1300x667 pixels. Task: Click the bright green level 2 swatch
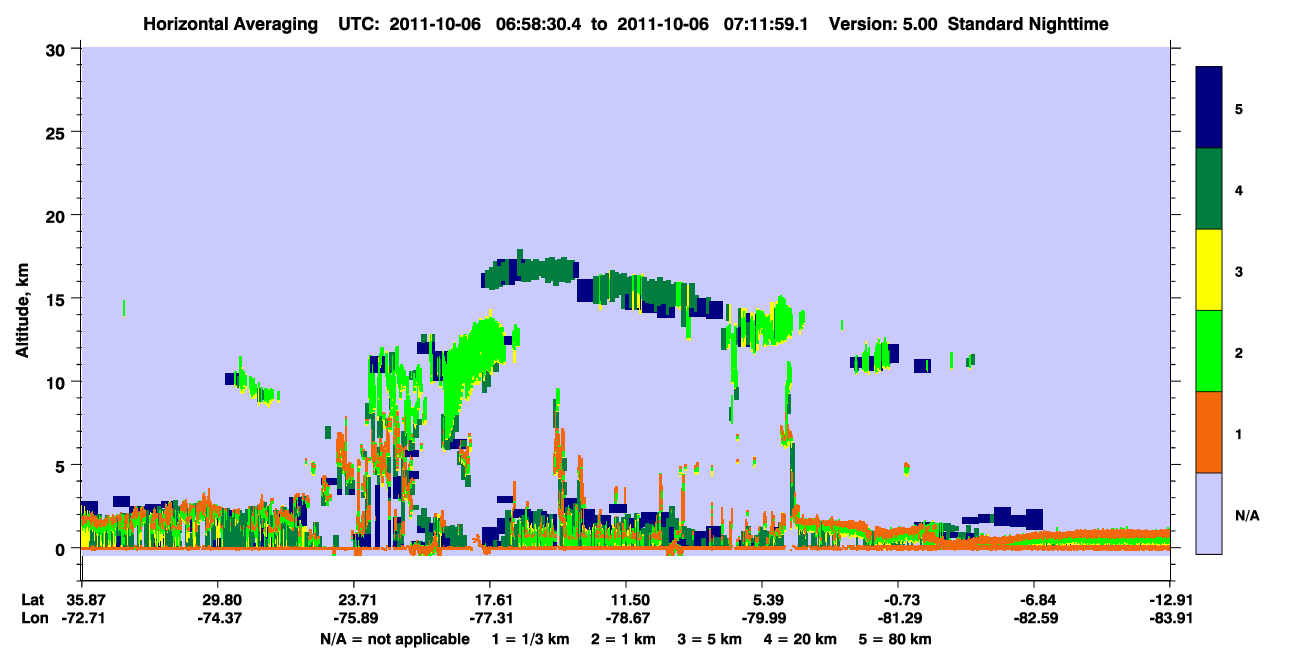point(1209,351)
